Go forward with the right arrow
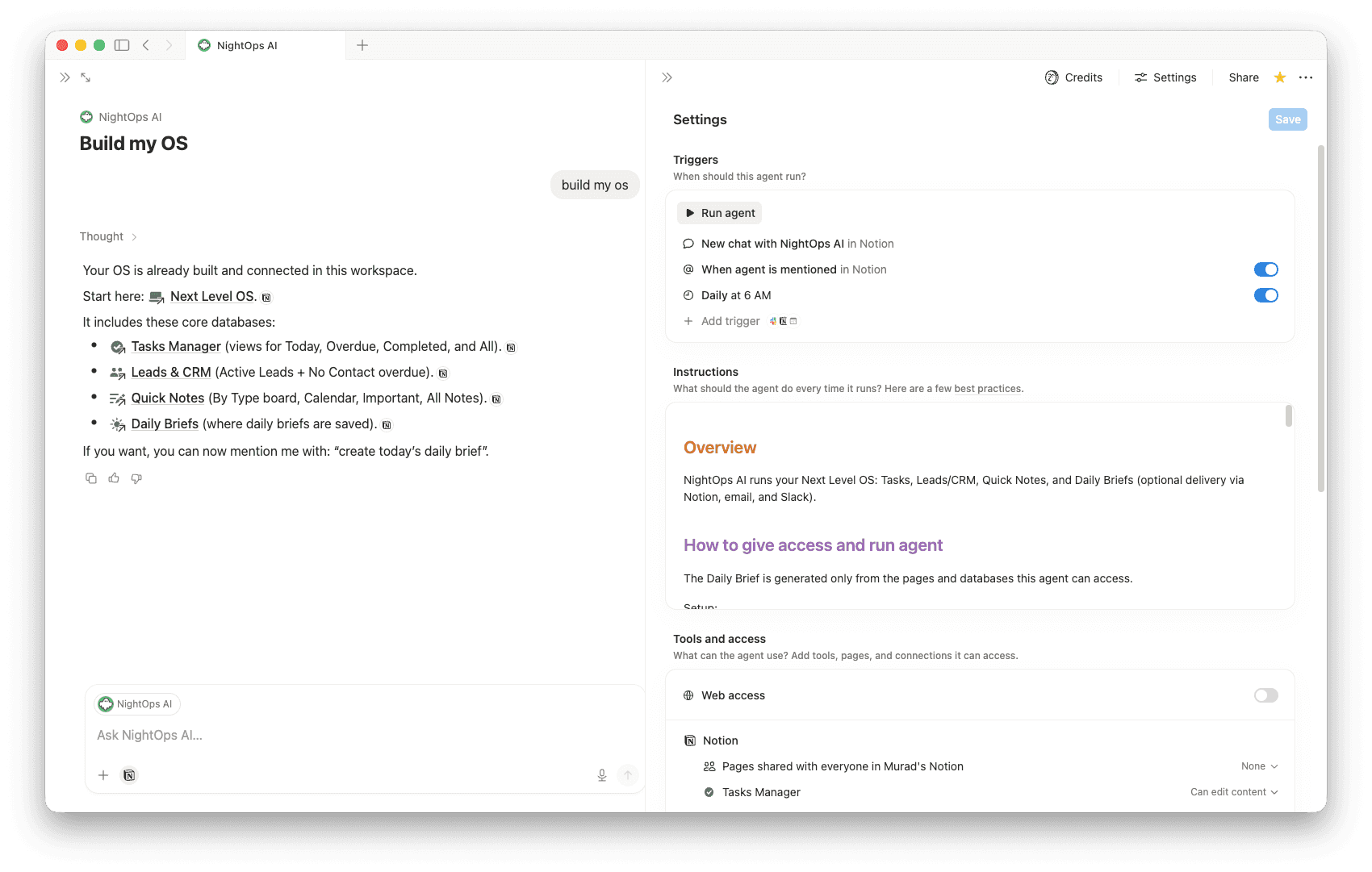This screenshot has width=1372, height=872. point(169,45)
